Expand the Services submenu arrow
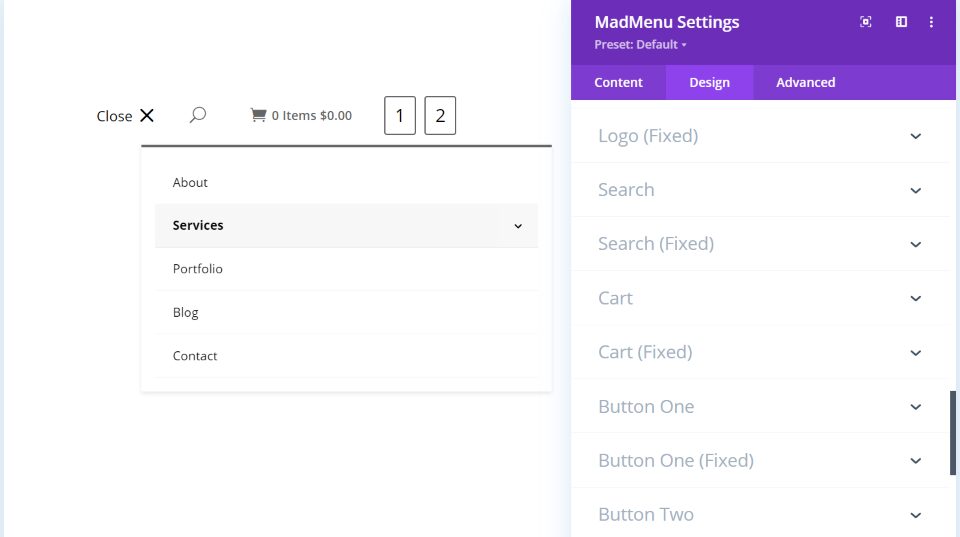Viewport: 960px width, 537px height. pyautogui.click(x=518, y=226)
